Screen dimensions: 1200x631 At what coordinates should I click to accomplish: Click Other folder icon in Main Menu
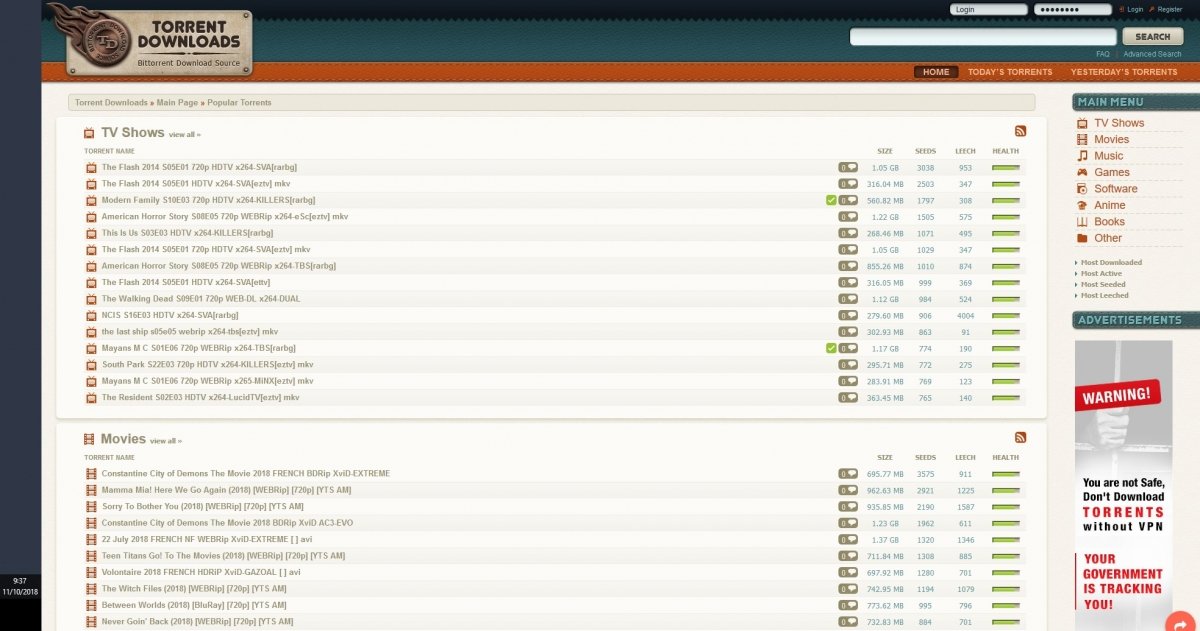click(x=1082, y=238)
